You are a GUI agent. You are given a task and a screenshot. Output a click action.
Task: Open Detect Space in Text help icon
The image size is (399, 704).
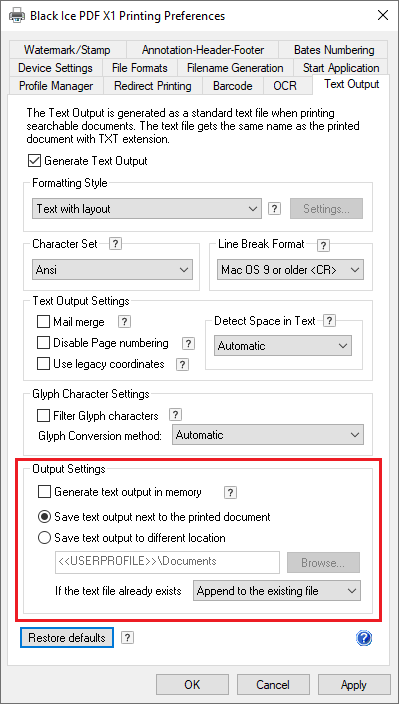click(x=329, y=321)
